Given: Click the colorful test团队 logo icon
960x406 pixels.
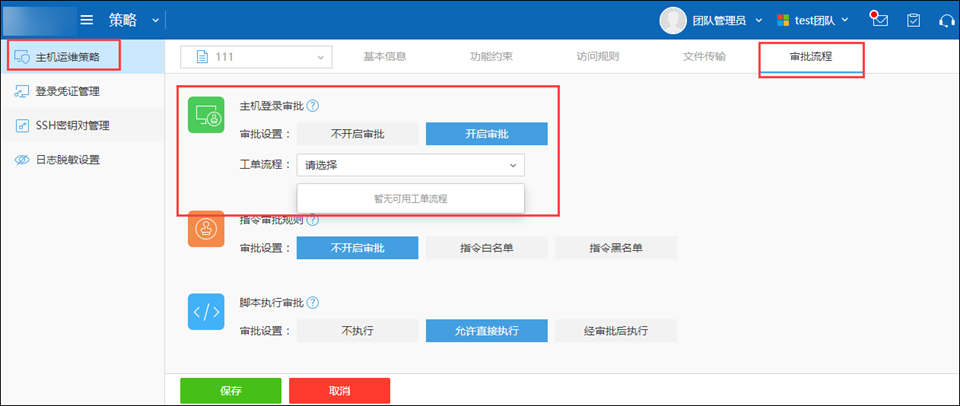Looking at the screenshot, I should pyautogui.click(x=782, y=21).
